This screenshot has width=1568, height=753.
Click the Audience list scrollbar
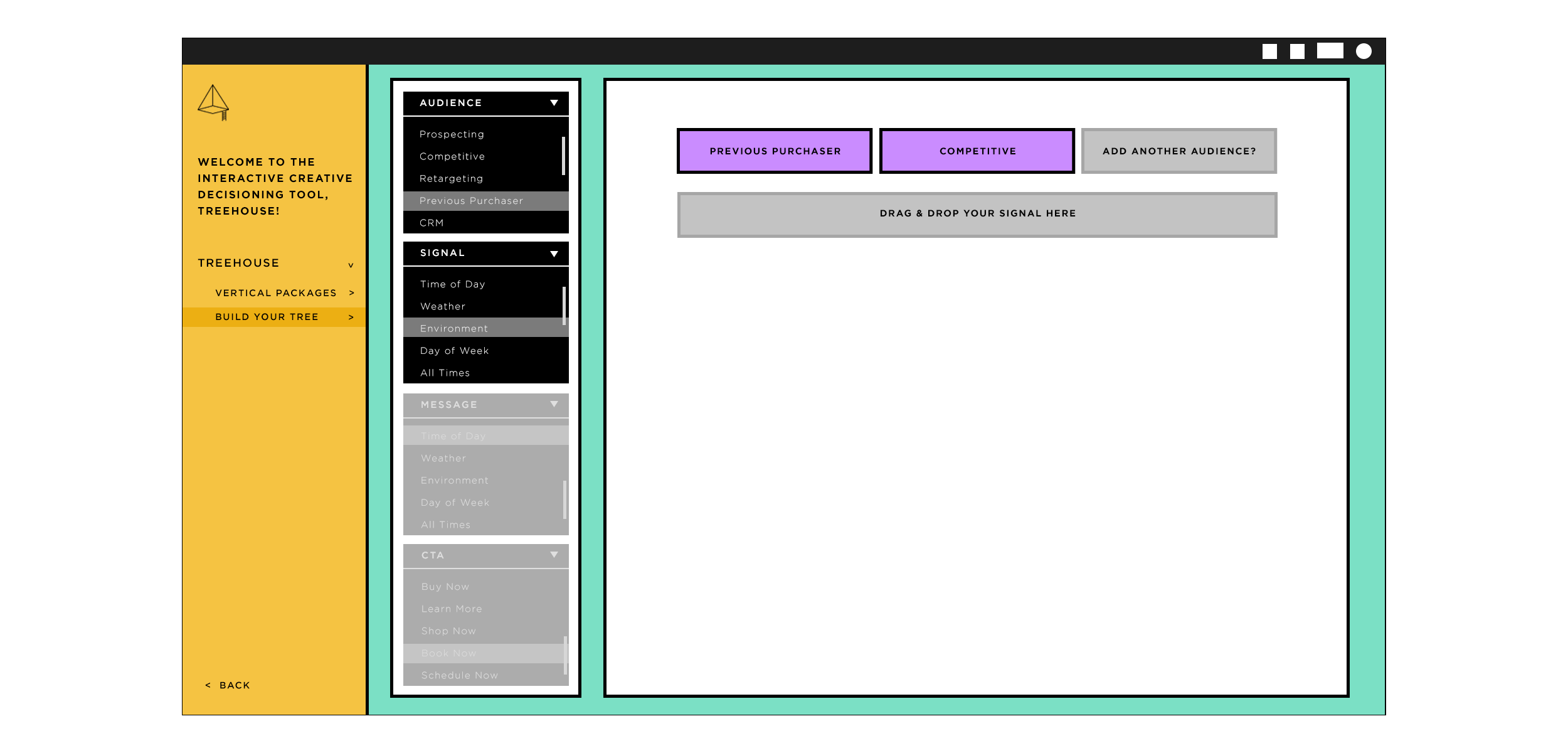click(564, 156)
